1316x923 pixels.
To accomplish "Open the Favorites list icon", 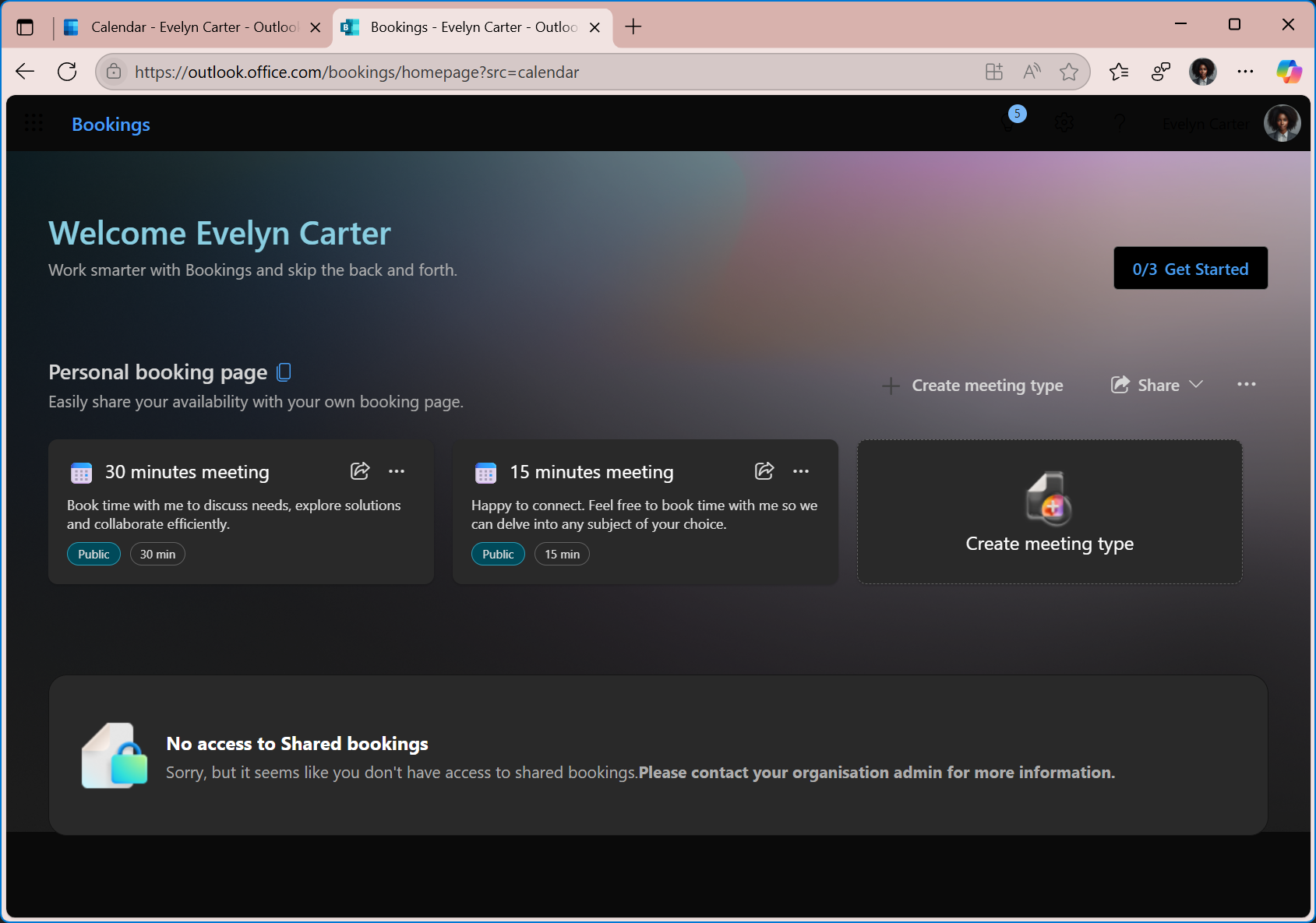I will click(x=1119, y=72).
